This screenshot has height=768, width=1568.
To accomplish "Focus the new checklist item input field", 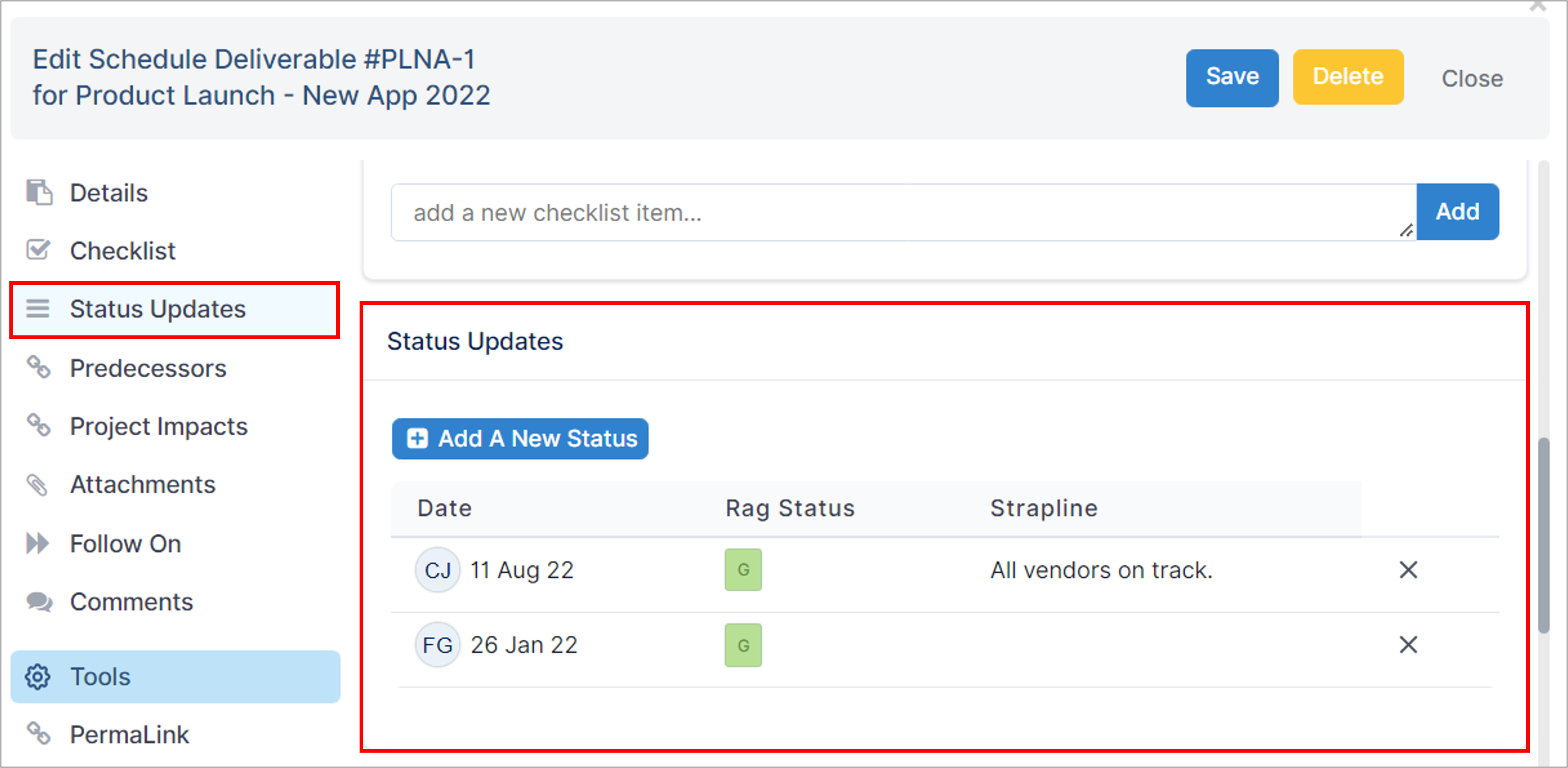I will 903,212.
